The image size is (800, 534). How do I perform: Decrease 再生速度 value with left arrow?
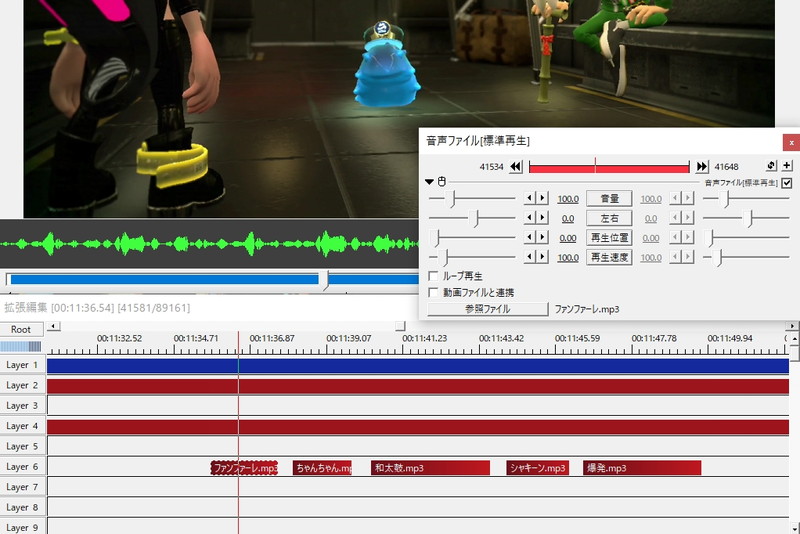tap(530, 257)
